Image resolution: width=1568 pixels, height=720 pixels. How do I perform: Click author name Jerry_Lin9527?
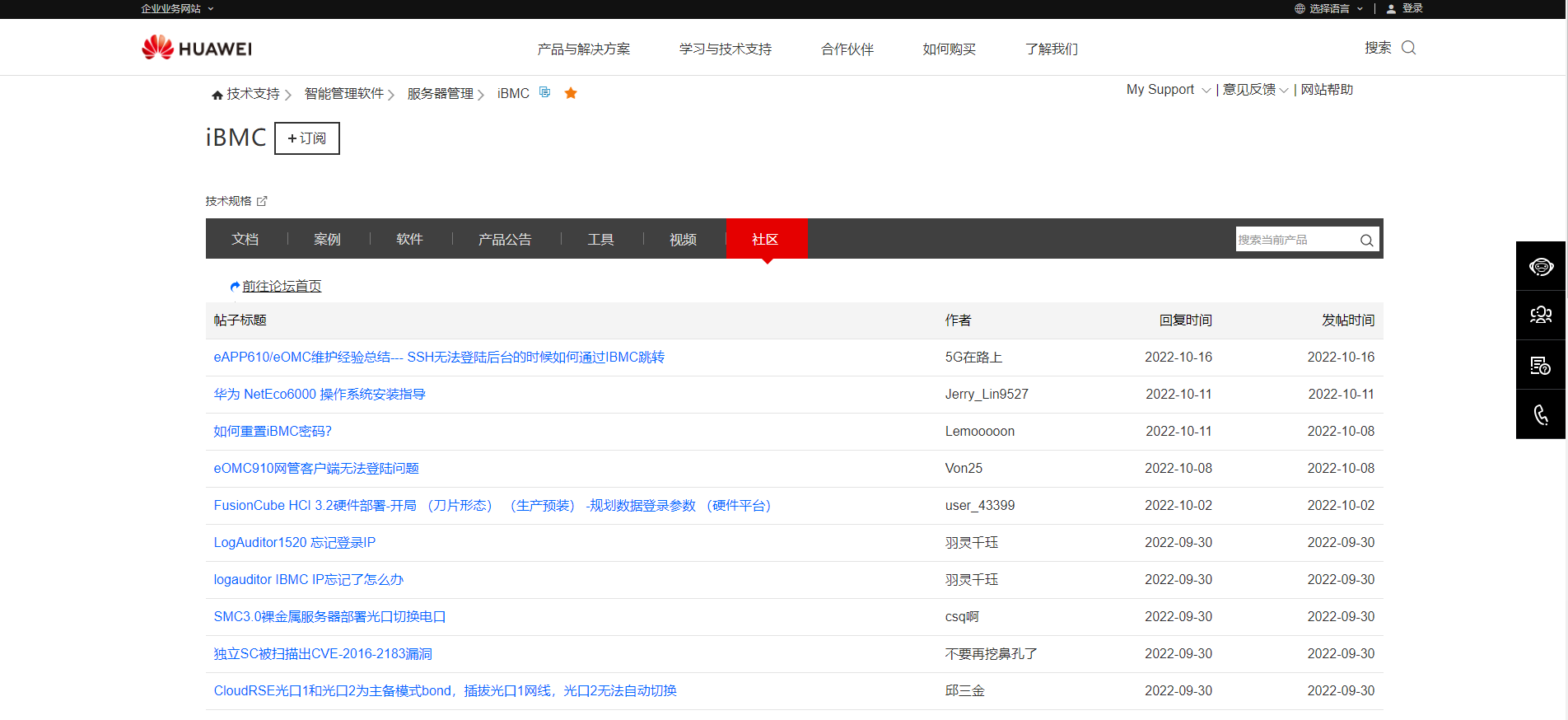click(x=987, y=395)
